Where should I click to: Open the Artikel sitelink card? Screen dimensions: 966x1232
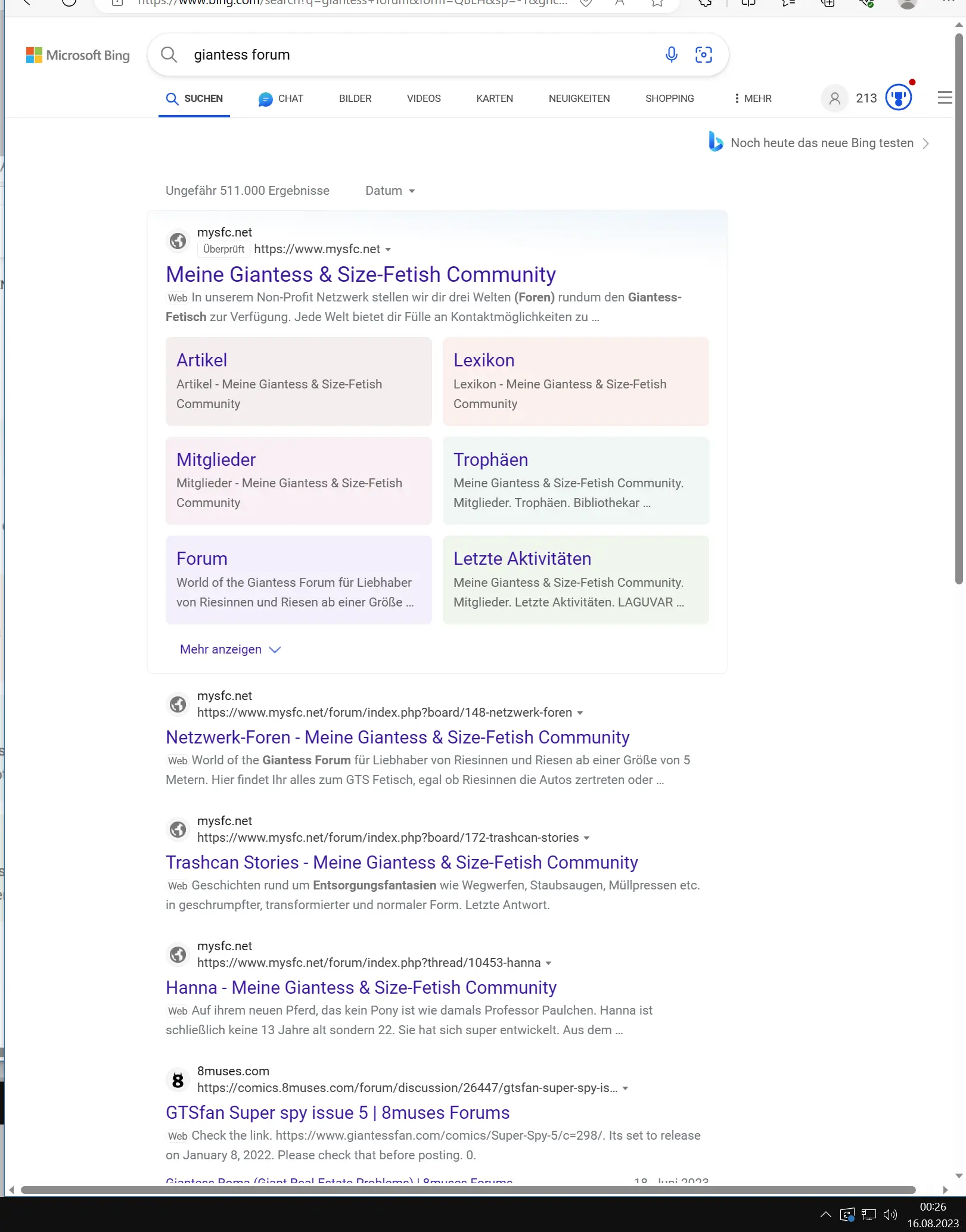coord(299,381)
